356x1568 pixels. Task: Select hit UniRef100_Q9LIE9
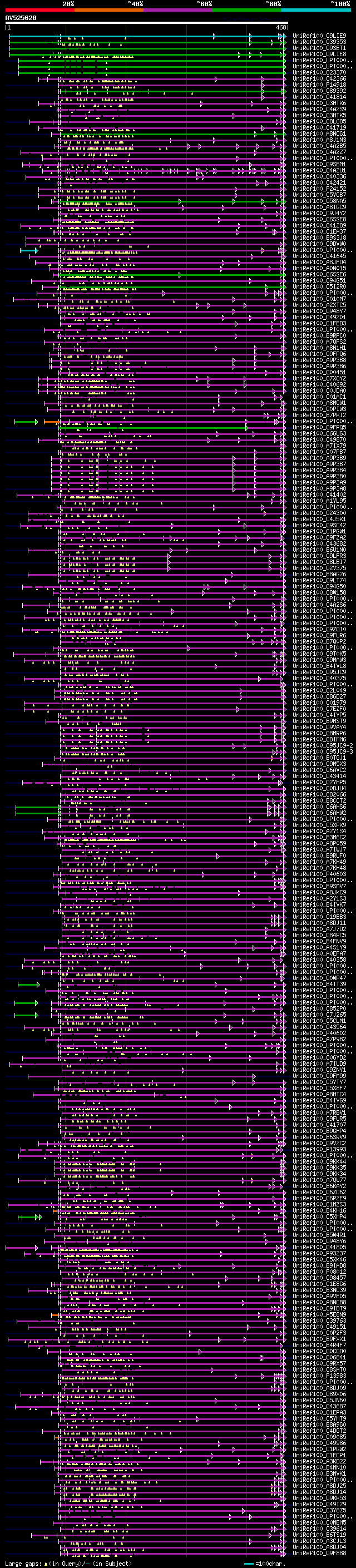(319, 36)
